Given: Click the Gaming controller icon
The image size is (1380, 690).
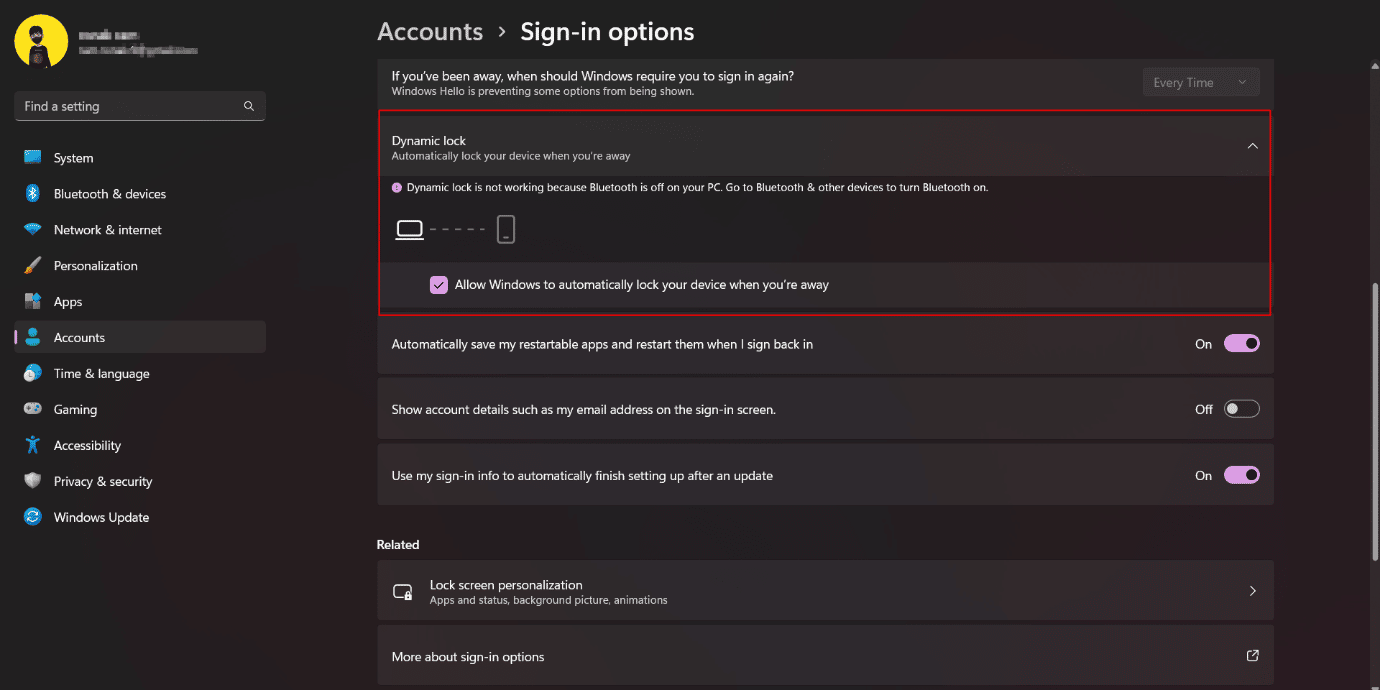Looking at the screenshot, I should click(x=33, y=410).
